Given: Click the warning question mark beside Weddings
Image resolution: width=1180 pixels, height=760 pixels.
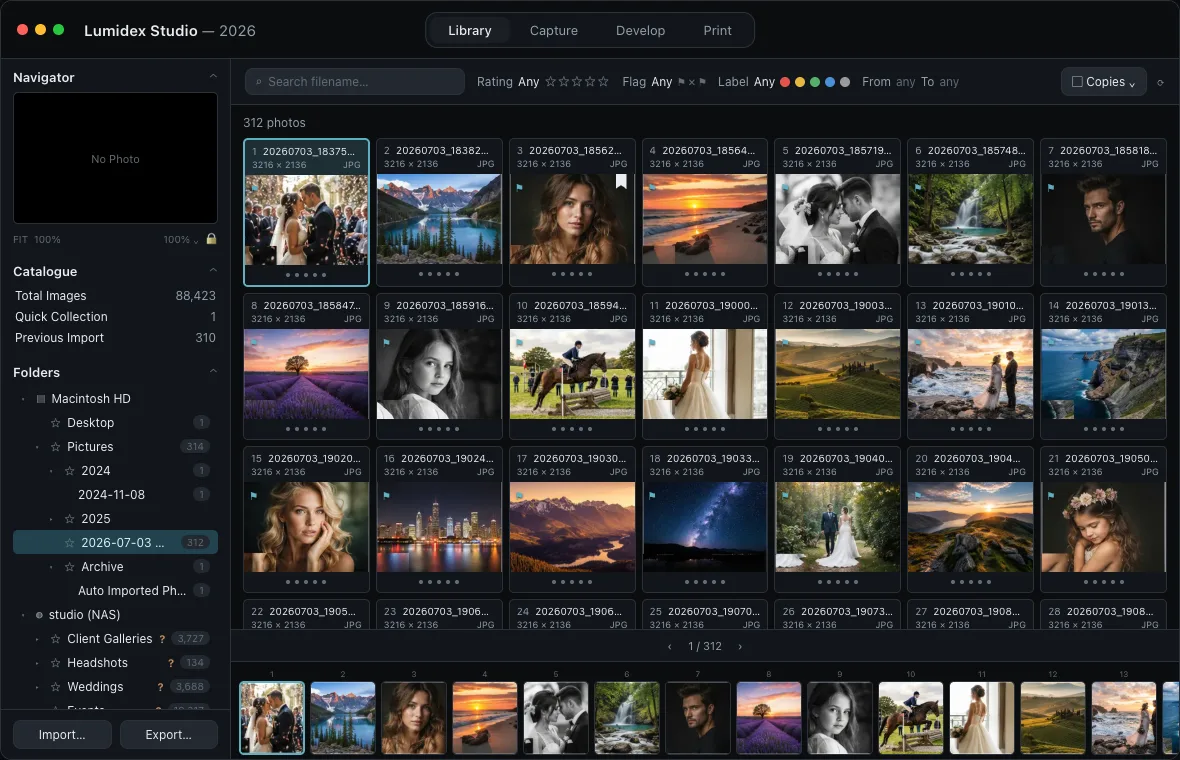Looking at the screenshot, I should [160, 687].
